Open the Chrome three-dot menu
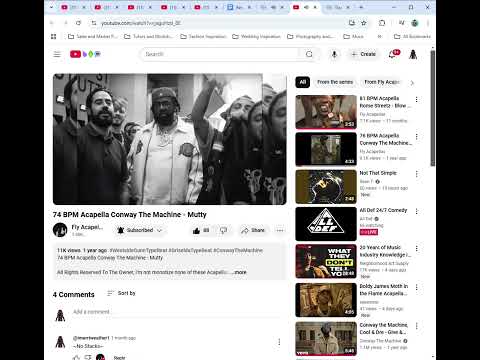 pyautogui.click(x=428, y=23)
